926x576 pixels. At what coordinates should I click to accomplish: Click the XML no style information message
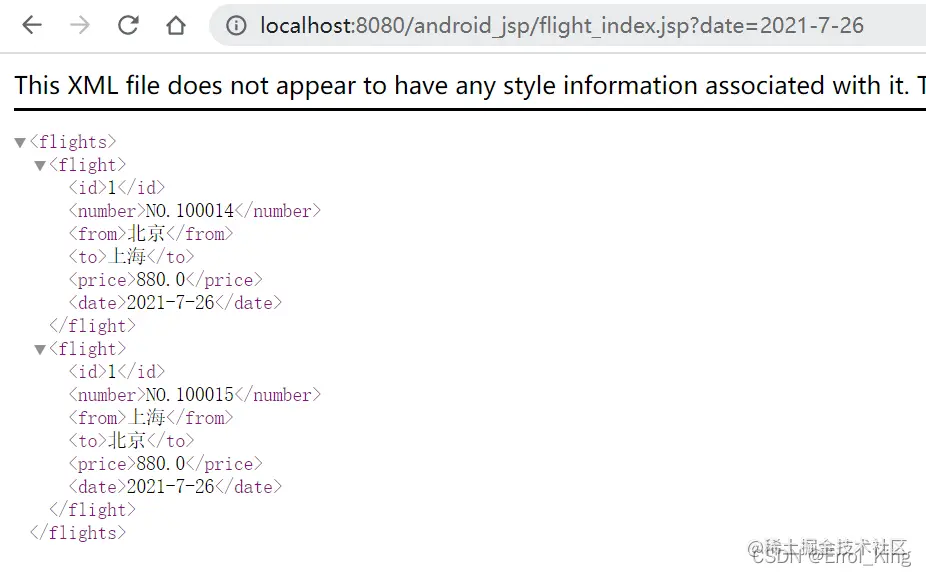[470, 86]
